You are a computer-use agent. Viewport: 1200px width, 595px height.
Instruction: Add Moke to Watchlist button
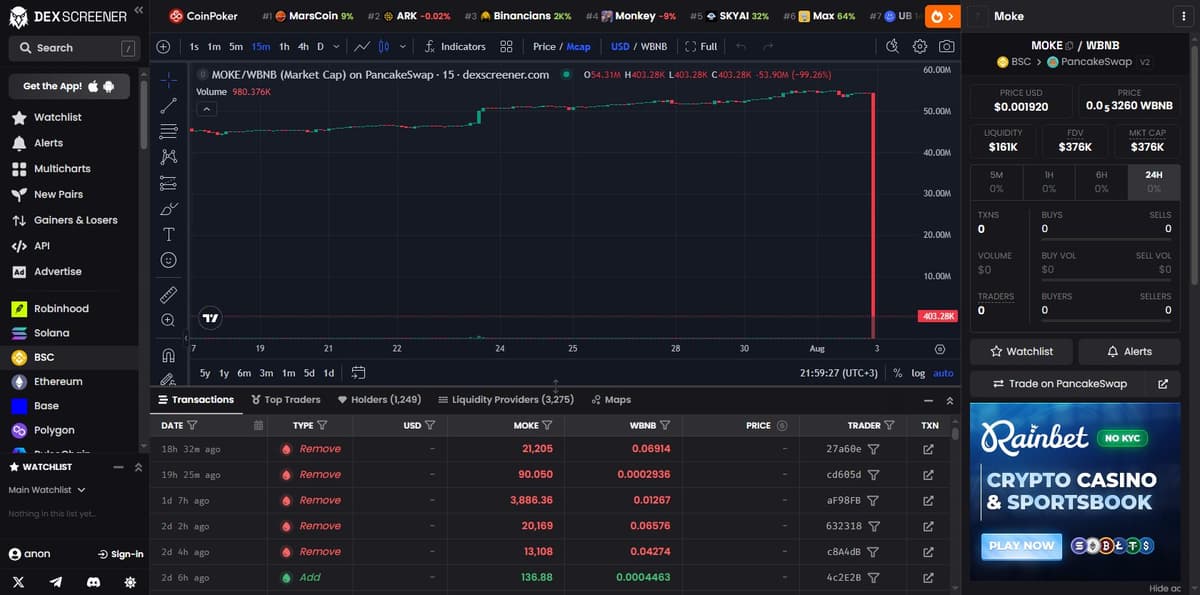(1022, 352)
